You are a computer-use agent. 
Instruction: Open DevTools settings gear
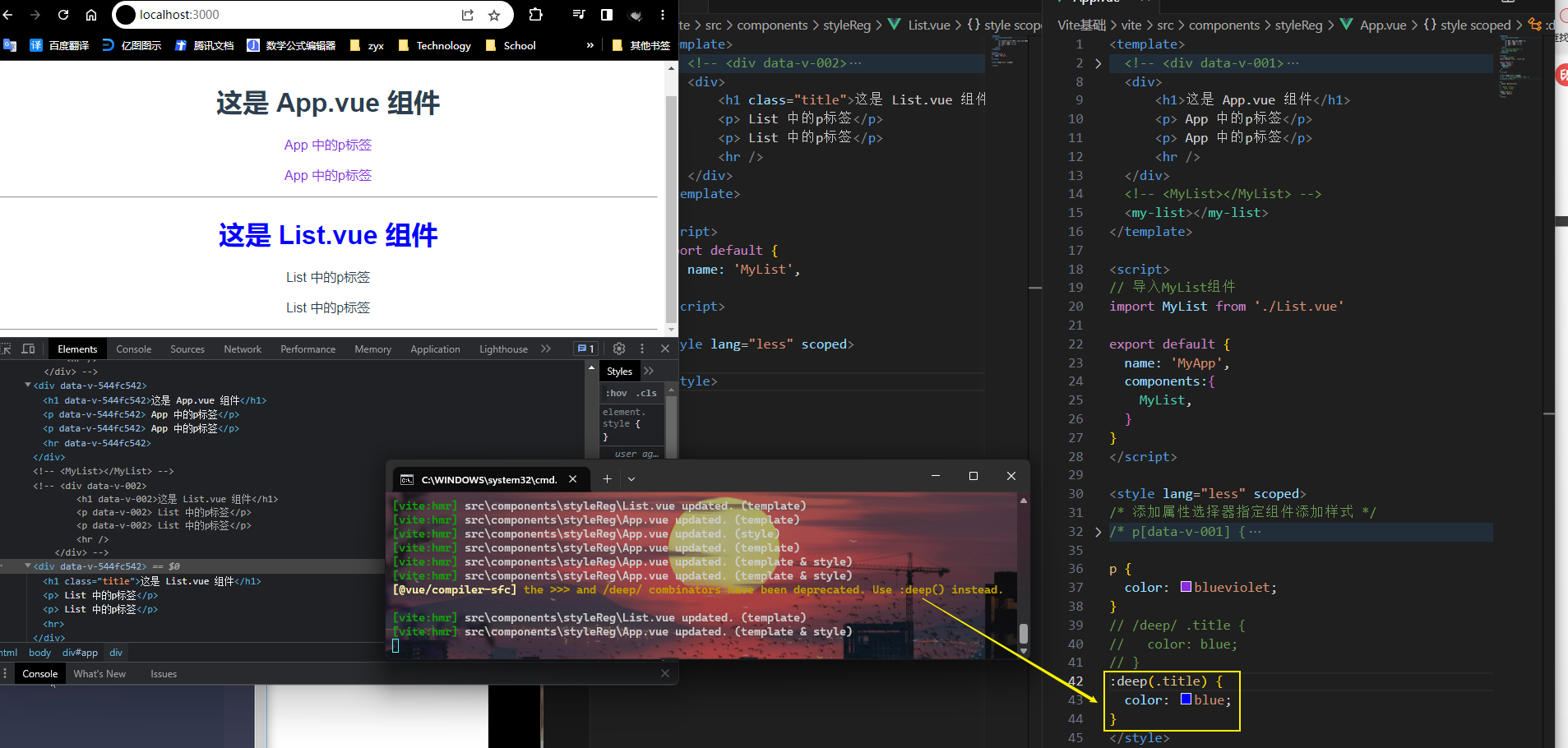click(619, 349)
